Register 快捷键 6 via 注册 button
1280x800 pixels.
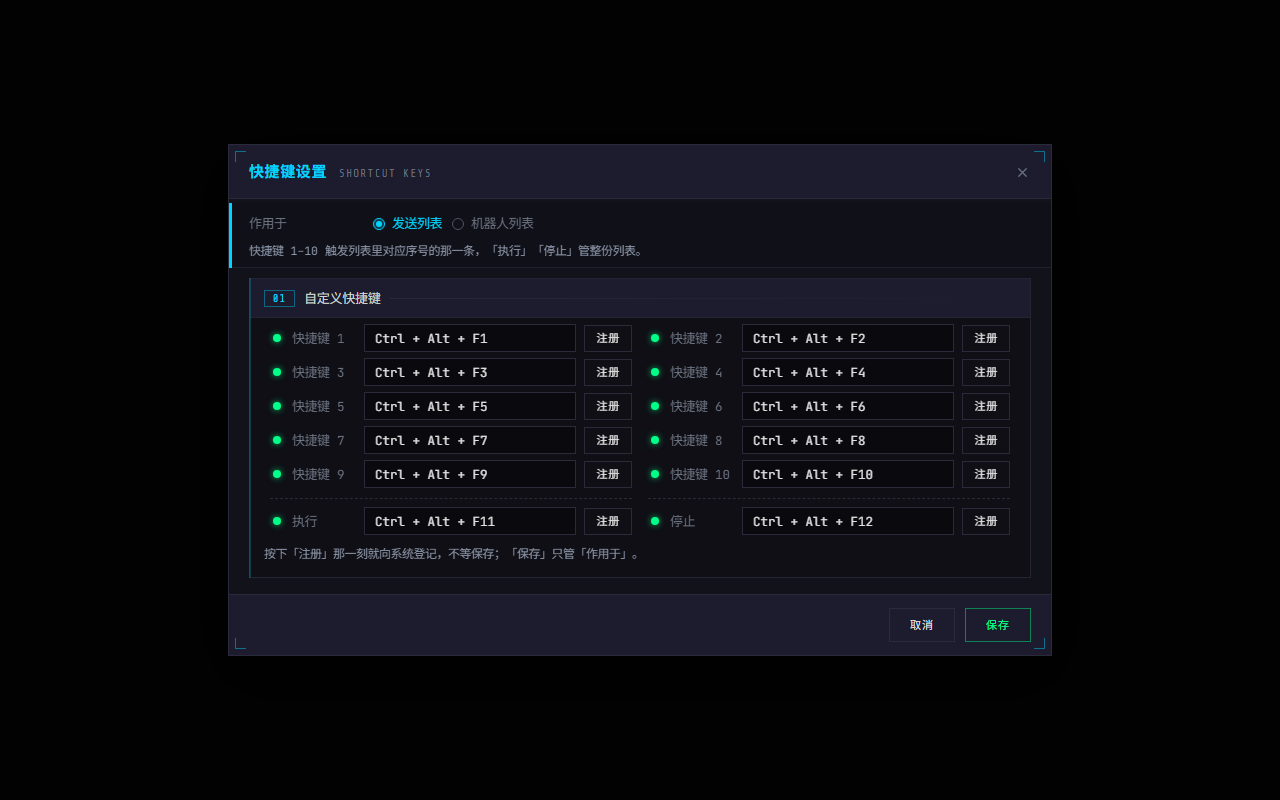coord(986,406)
